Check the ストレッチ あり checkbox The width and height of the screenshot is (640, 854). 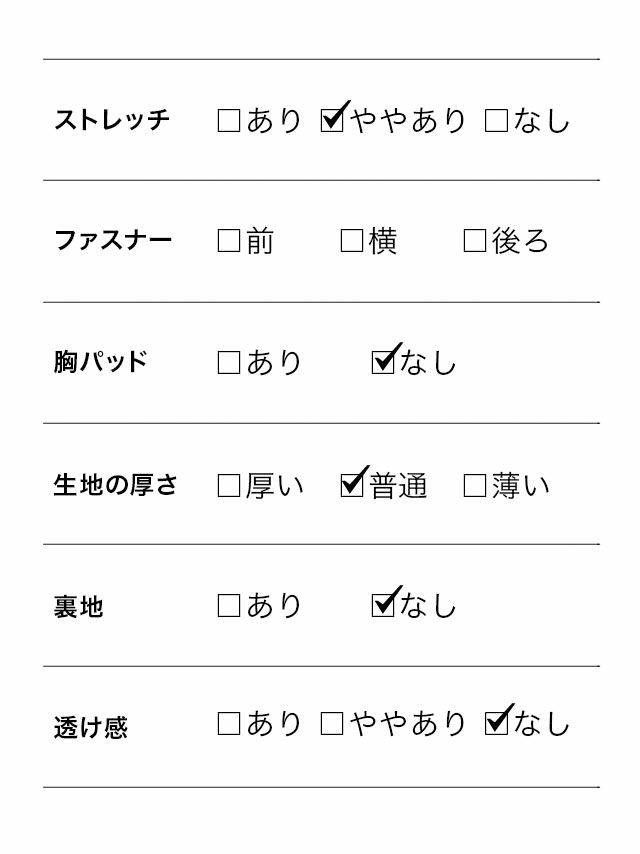(x=229, y=121)
